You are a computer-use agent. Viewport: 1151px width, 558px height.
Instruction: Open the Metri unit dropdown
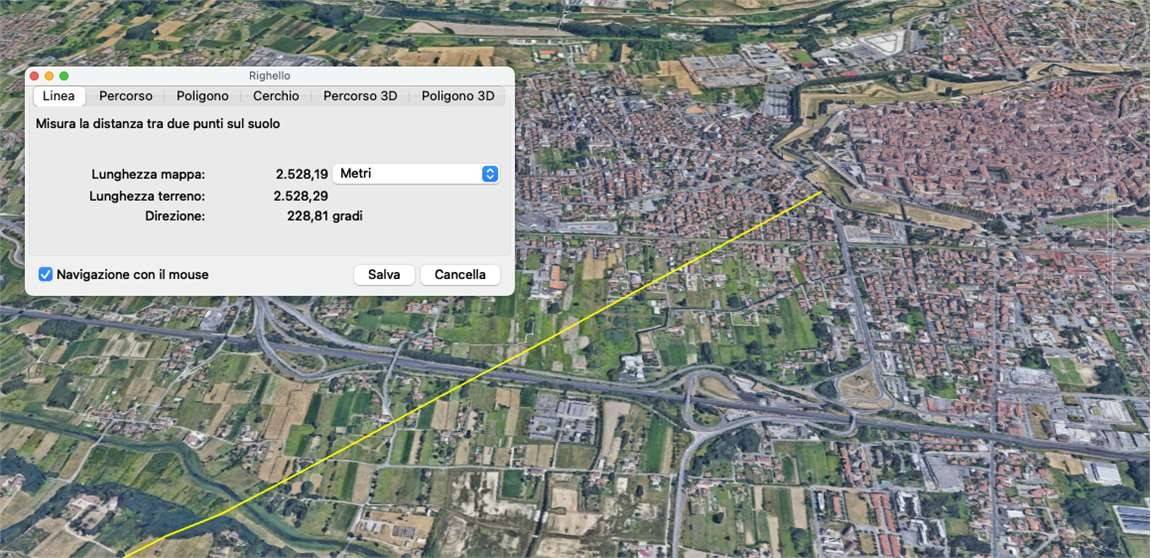416,174
